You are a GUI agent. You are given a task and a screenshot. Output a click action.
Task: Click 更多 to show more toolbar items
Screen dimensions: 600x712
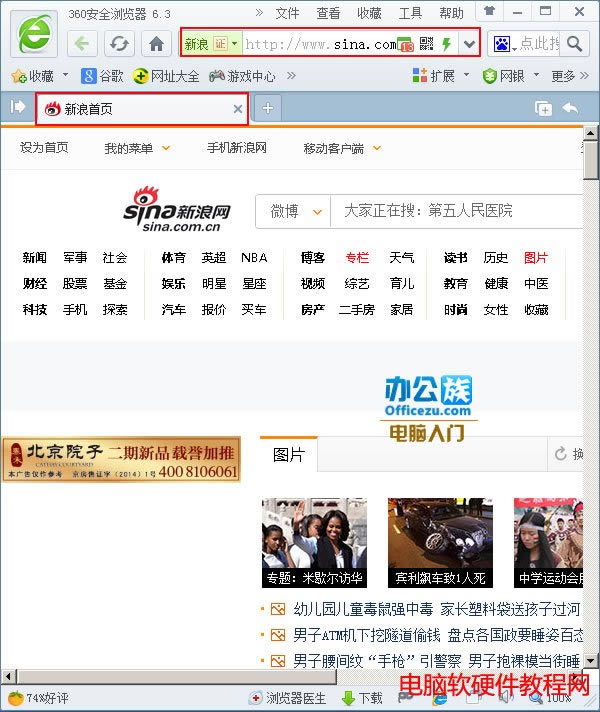pos(570,76)
